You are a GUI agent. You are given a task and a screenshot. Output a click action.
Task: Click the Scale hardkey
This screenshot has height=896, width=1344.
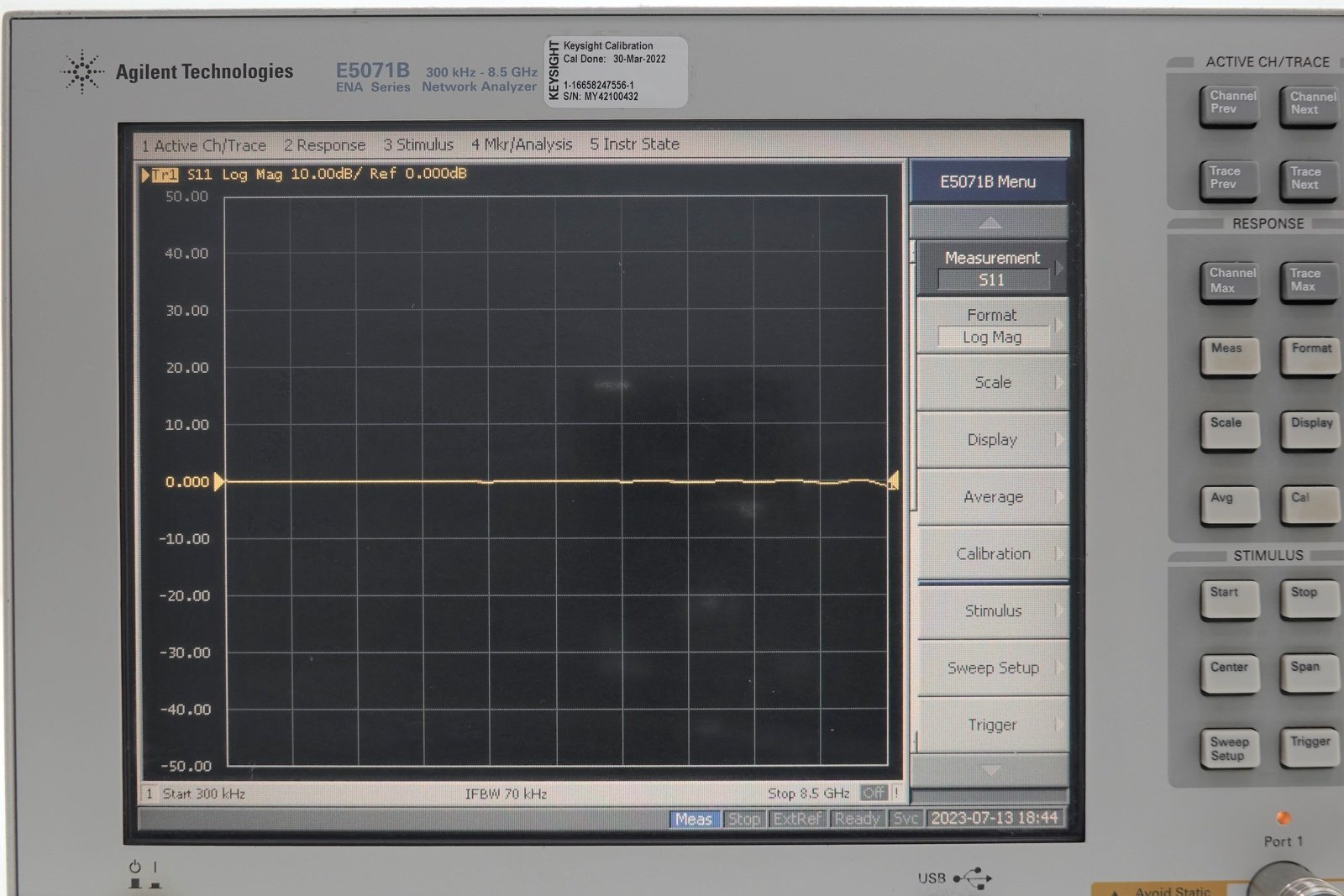pyautogui.click(x=1230, y=432)
